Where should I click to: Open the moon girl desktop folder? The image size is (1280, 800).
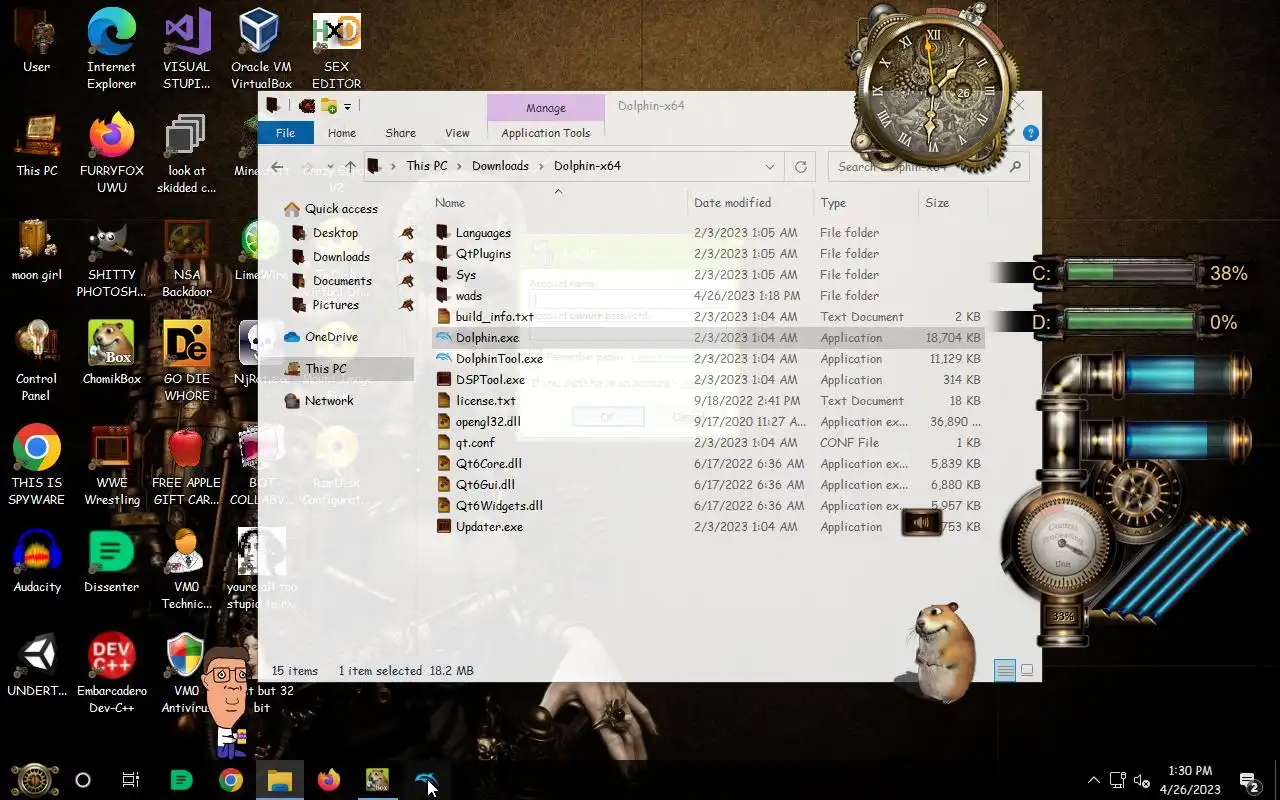[37, 250]
